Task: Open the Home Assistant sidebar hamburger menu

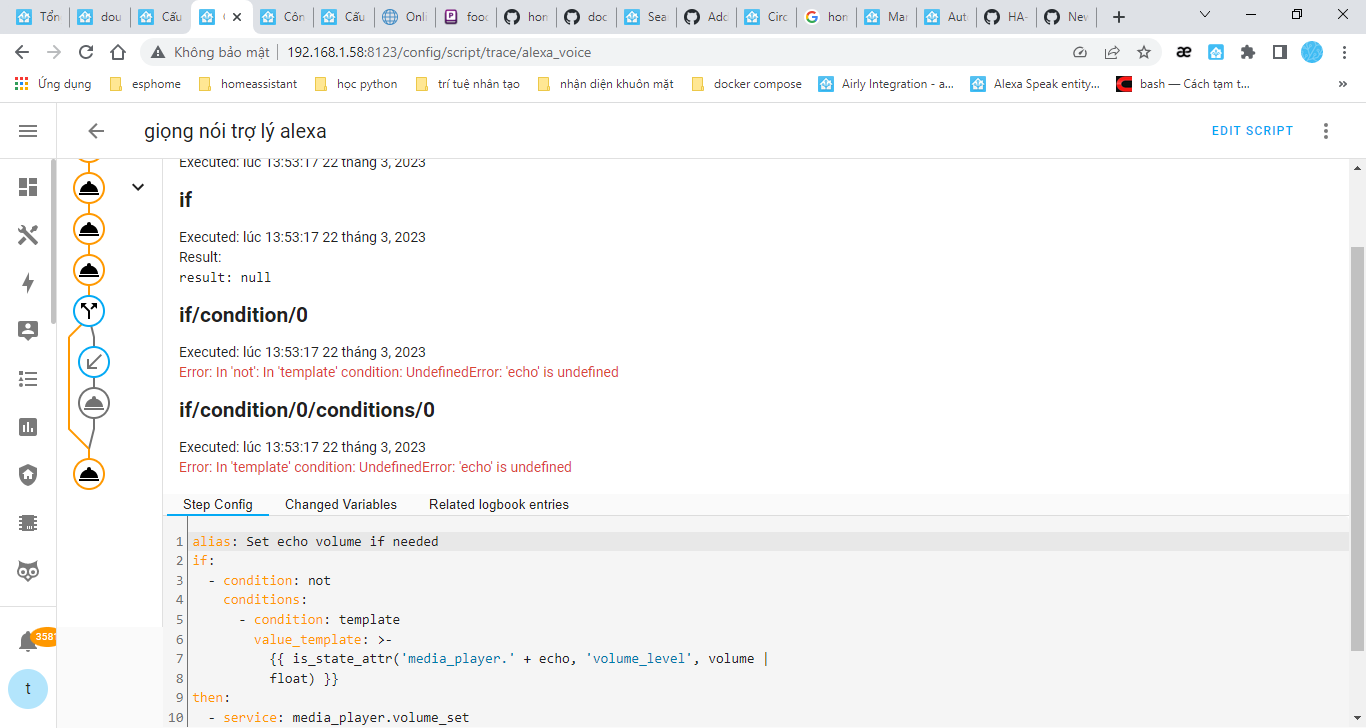Action: pyautogui.click(x=28, y=131)
